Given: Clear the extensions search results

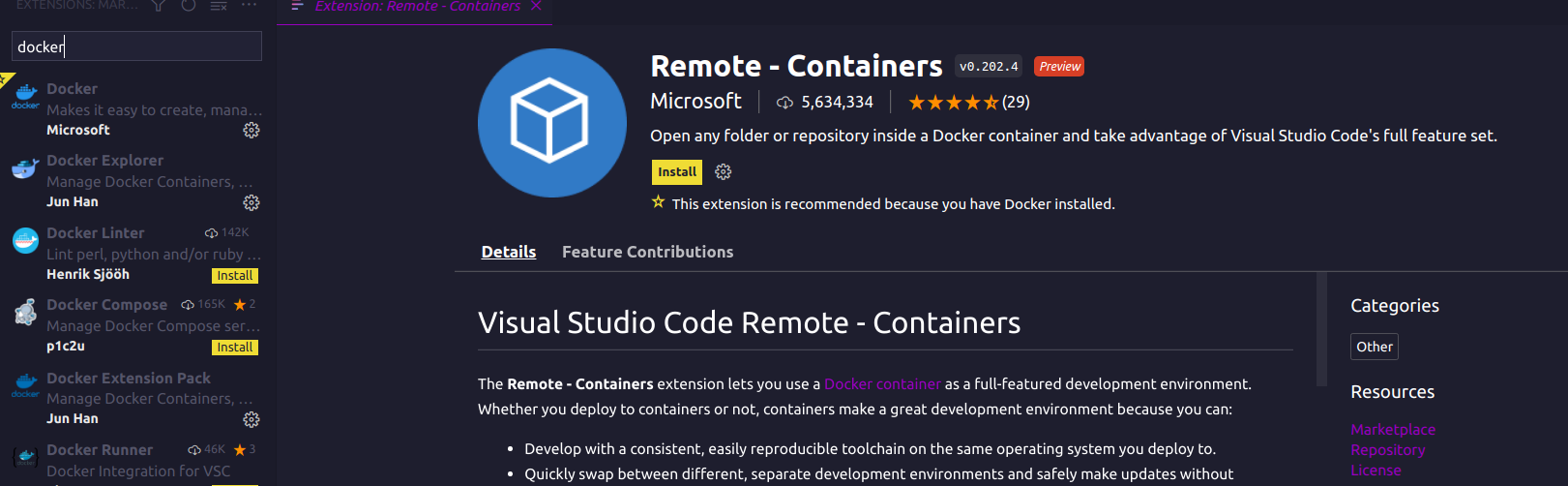Looking at the screenshot, I should point(219,5).
